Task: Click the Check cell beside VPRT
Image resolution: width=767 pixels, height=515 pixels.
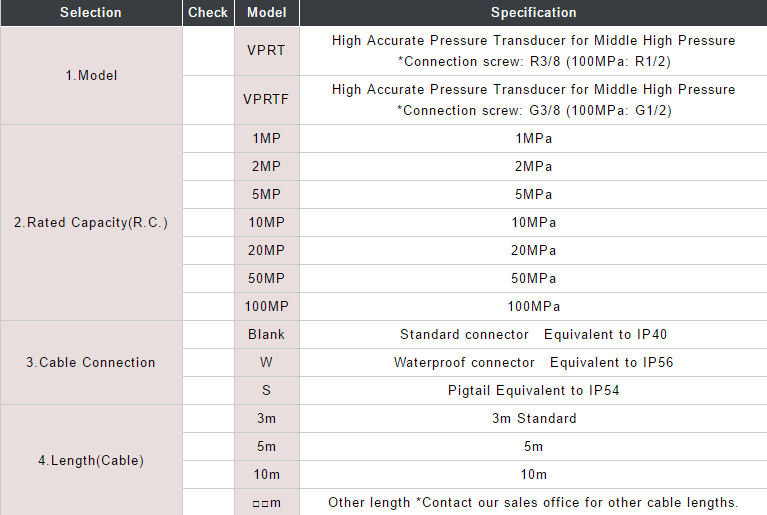Action: pos(208,51)
